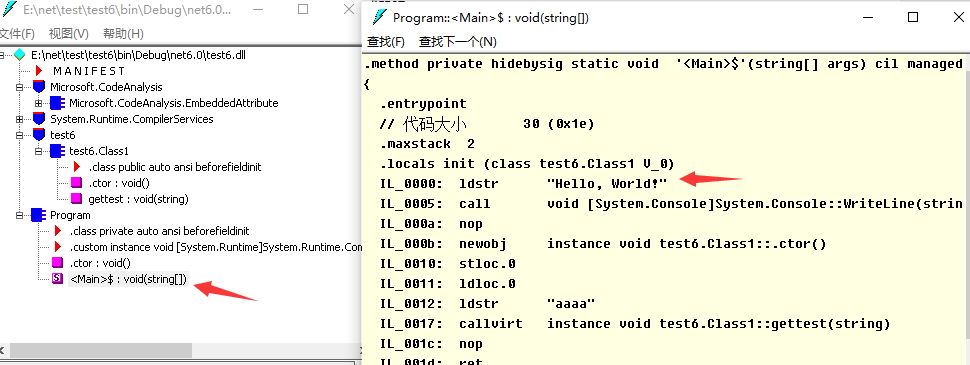The image size is (970, 365).
Task: Click the IL_000b newobj instruction line
Action: [x=603, y=244]
